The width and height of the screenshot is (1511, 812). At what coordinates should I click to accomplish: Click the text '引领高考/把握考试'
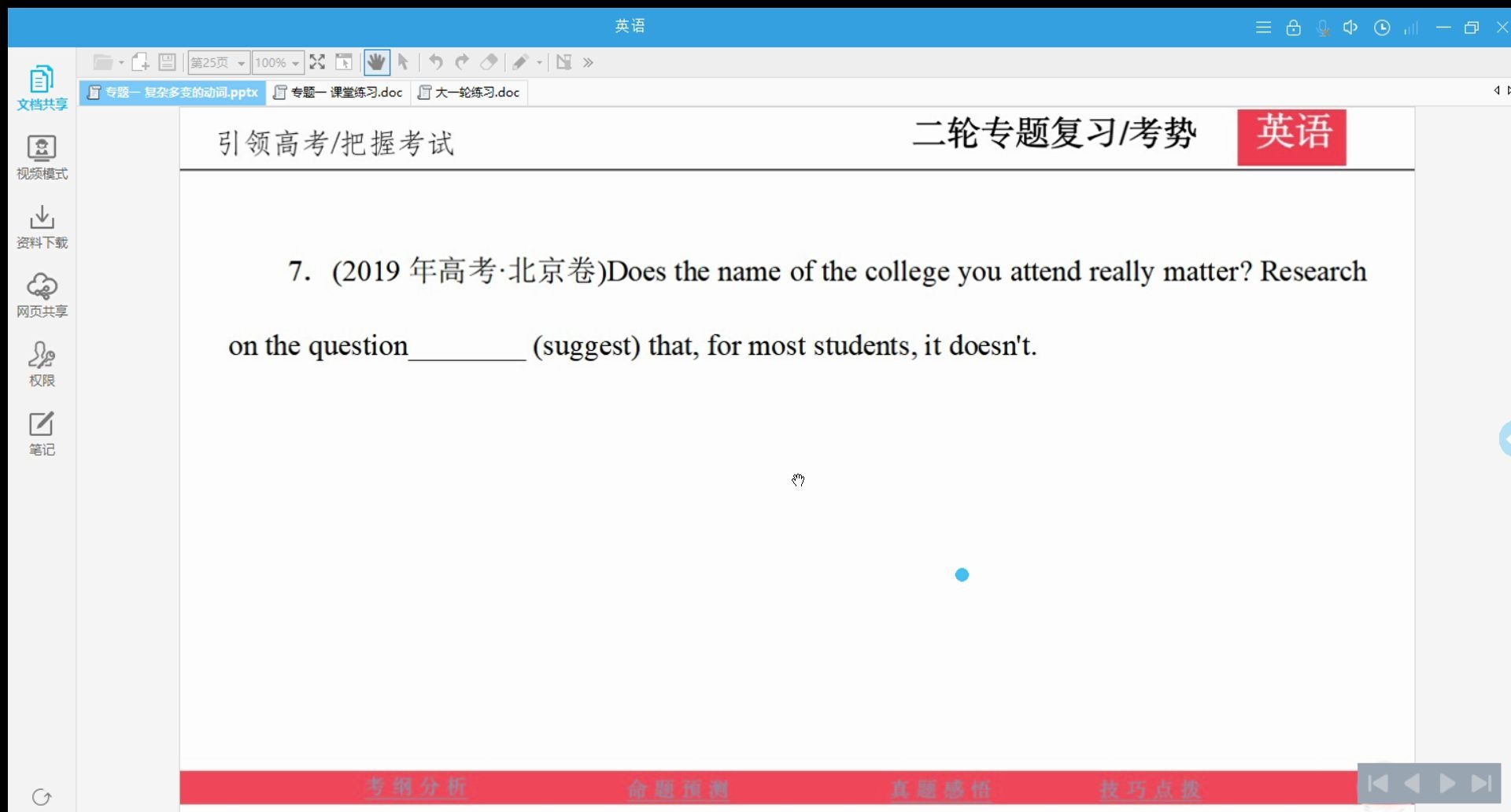coord(336,143)
